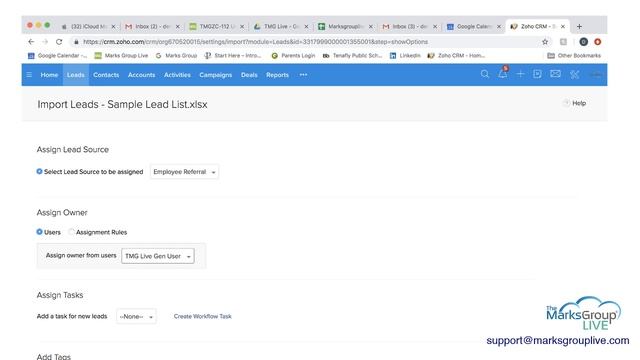
Task: Reload the page with refresh icon
Action: coord(59,42)
